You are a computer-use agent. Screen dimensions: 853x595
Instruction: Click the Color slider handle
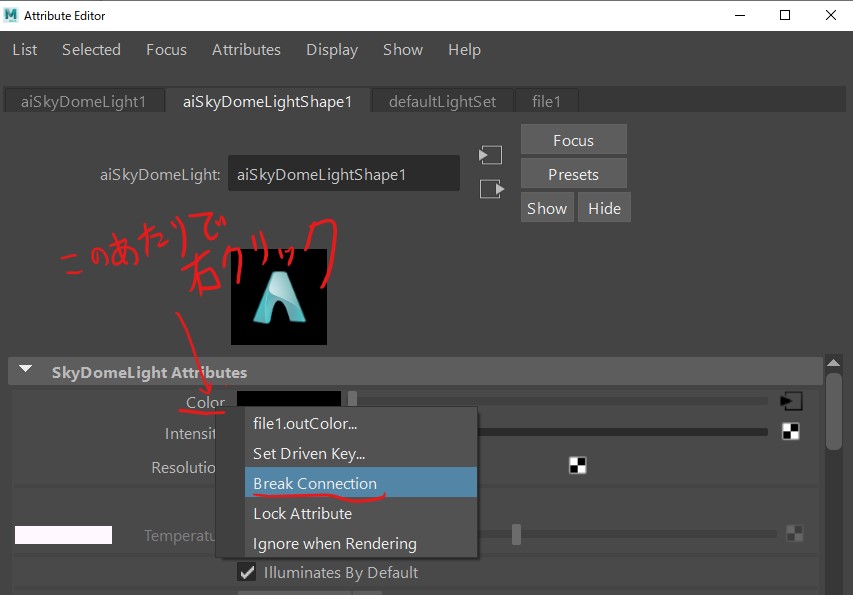coord(353,399)
